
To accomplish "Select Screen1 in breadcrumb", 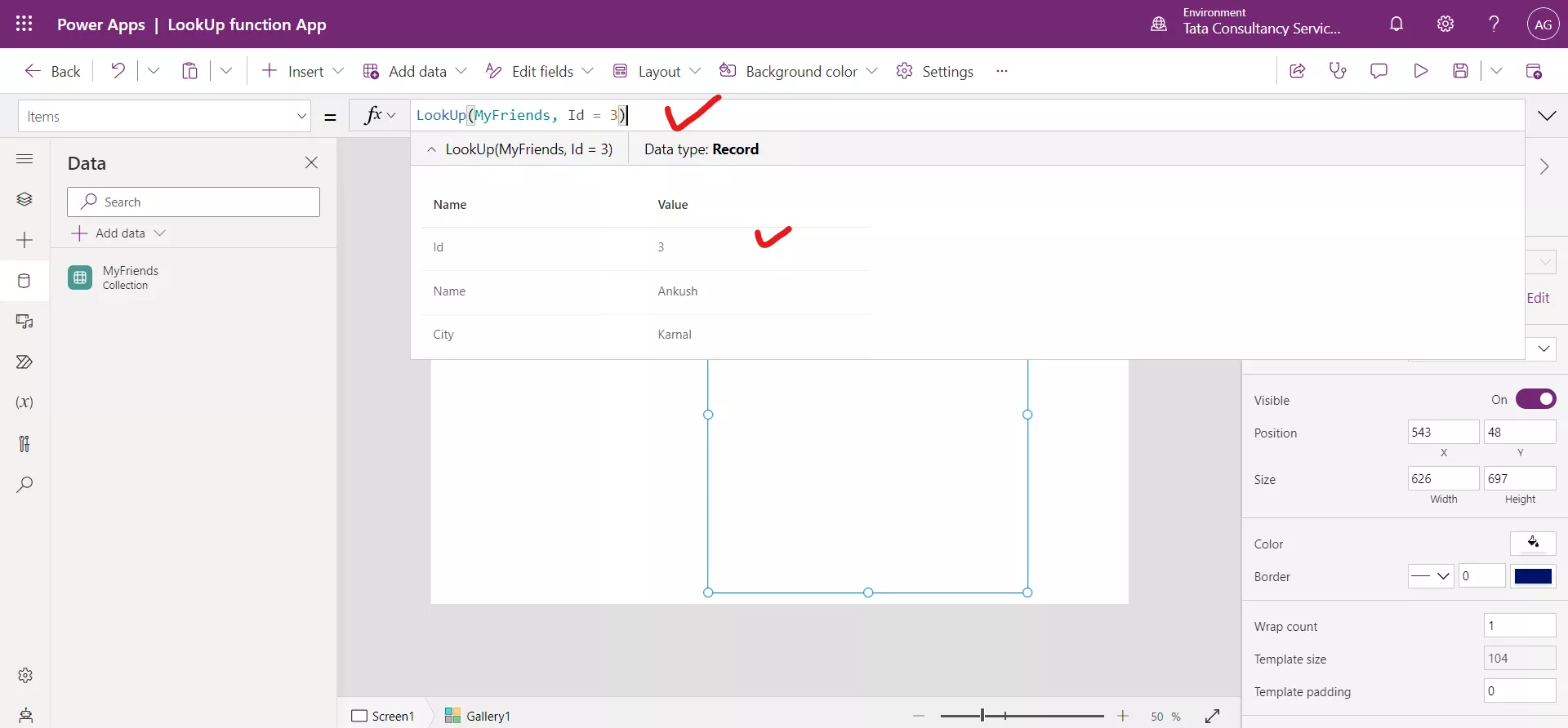I will pyautogui.click(x=383, y=716).
